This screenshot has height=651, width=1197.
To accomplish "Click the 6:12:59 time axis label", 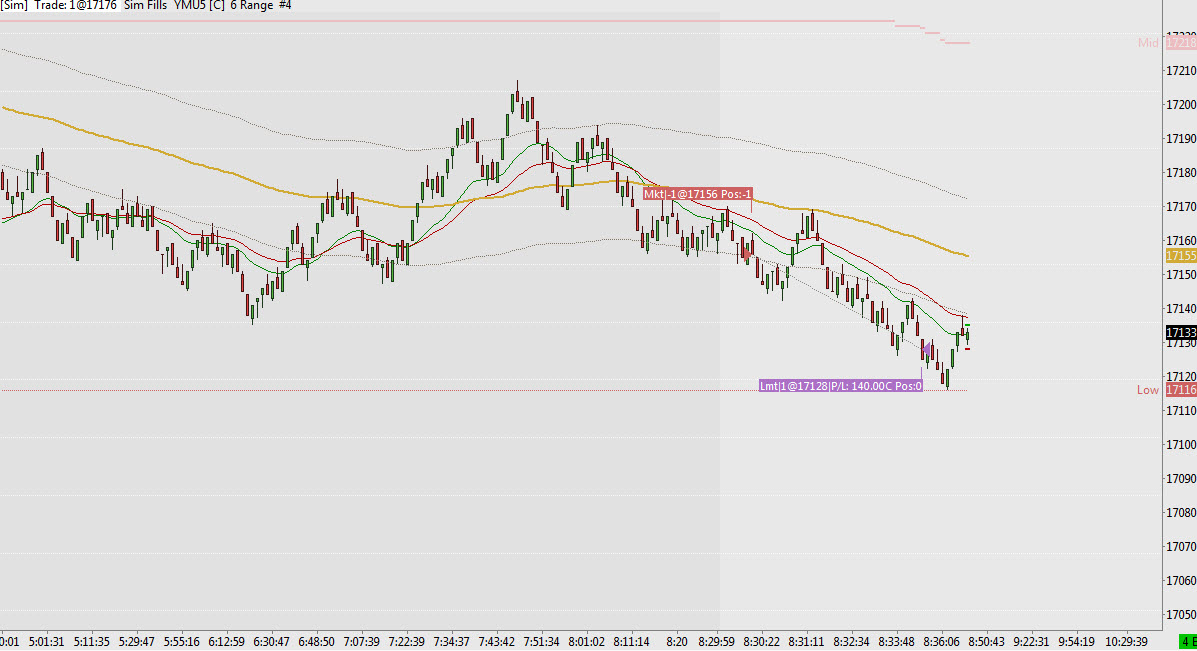I will pos(227,642).
